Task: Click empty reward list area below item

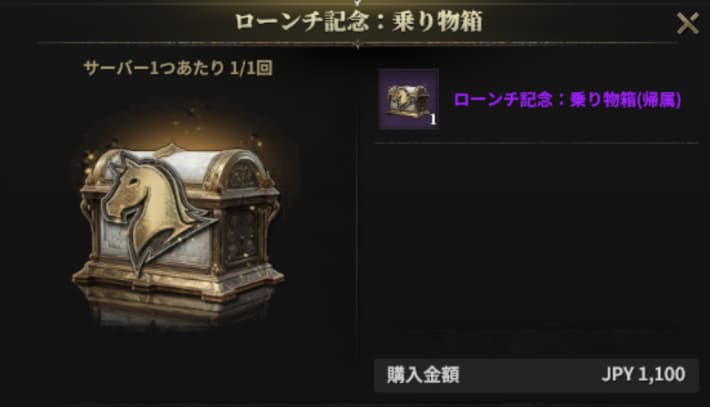Action: [536, 235]
